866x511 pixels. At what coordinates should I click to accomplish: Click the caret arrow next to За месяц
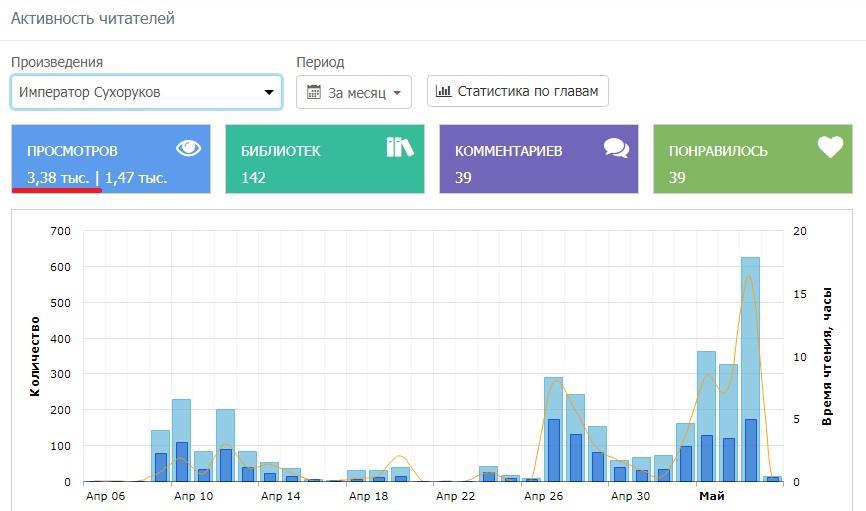pos(397,93)
